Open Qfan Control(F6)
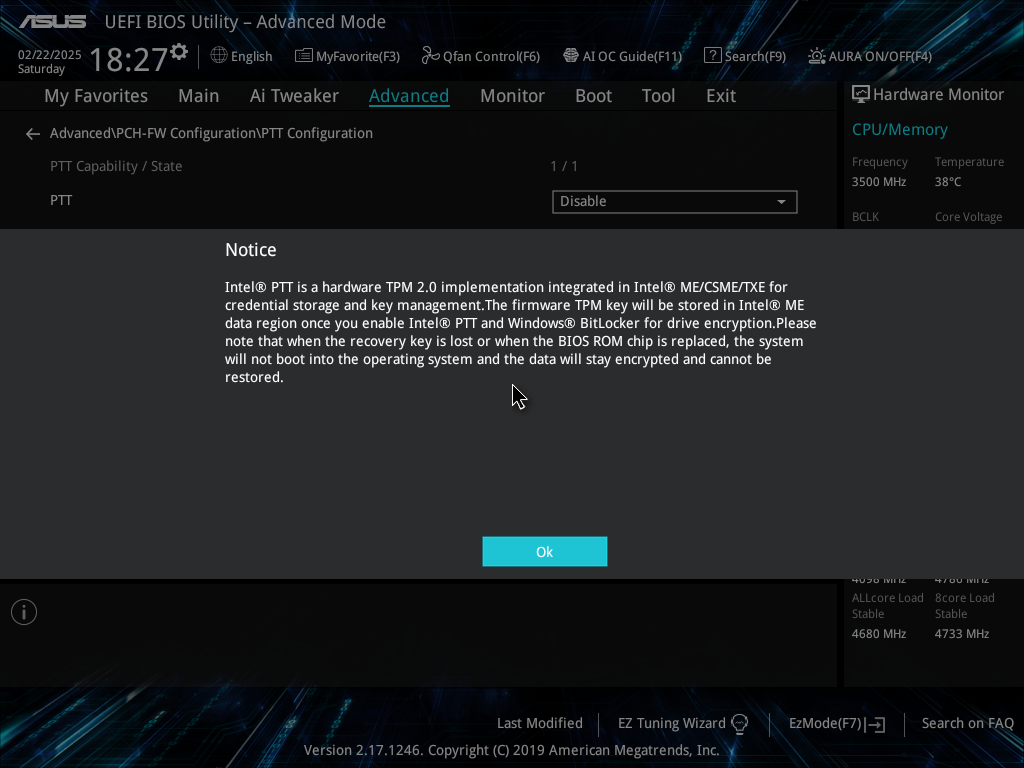This screenshot has width=1024, height=768. [481, 56]
